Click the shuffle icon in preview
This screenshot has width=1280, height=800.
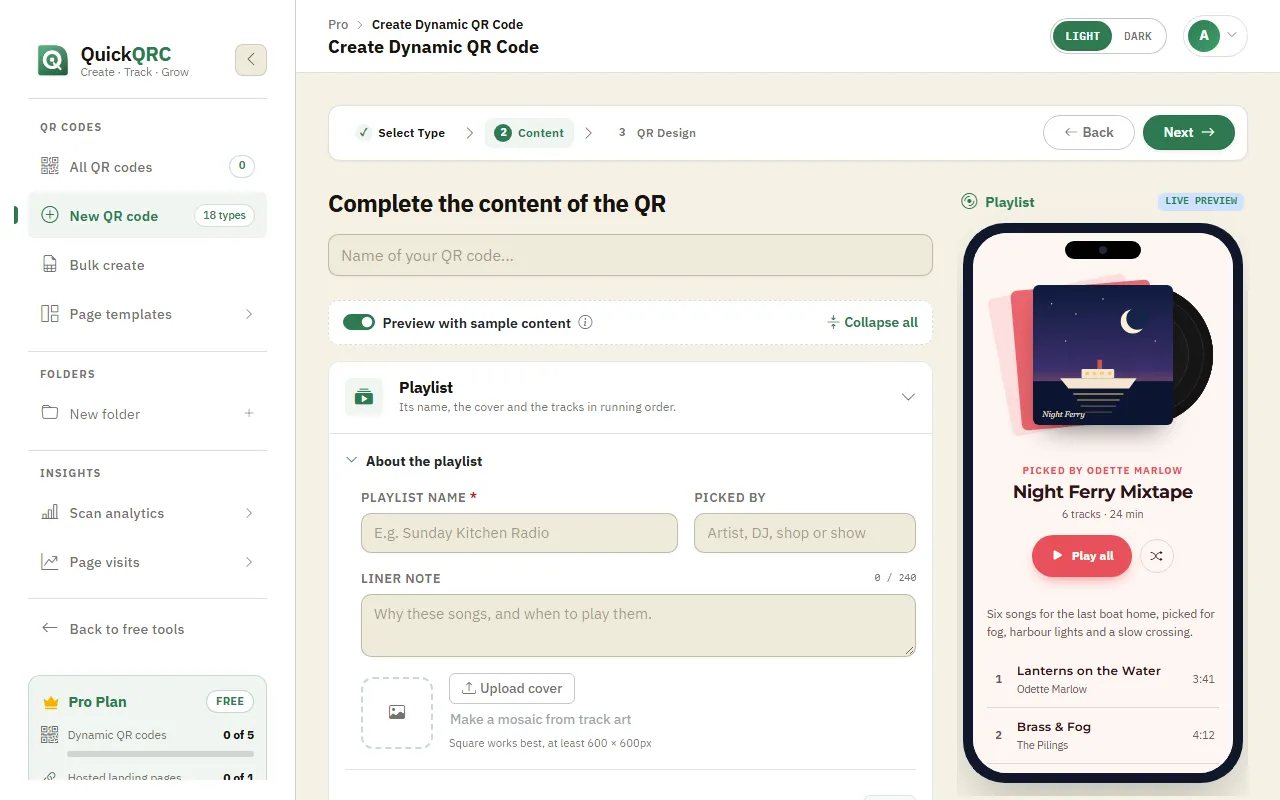pyautogui.click(x=1156, y=556)
